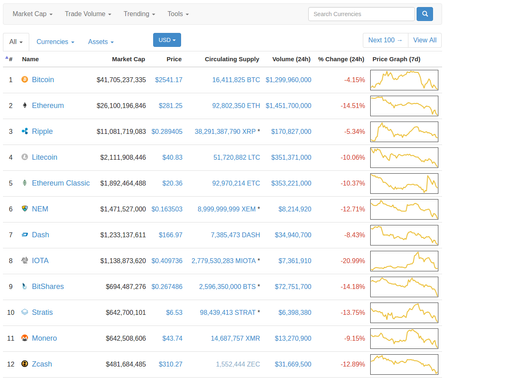Click Ethereum's 7d price graph
This screenshot has height=380, width=508.
(404, 106)
